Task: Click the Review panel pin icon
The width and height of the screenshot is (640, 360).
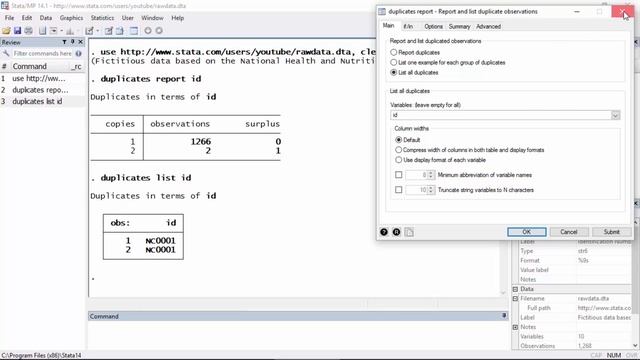Action: point(72,42)
